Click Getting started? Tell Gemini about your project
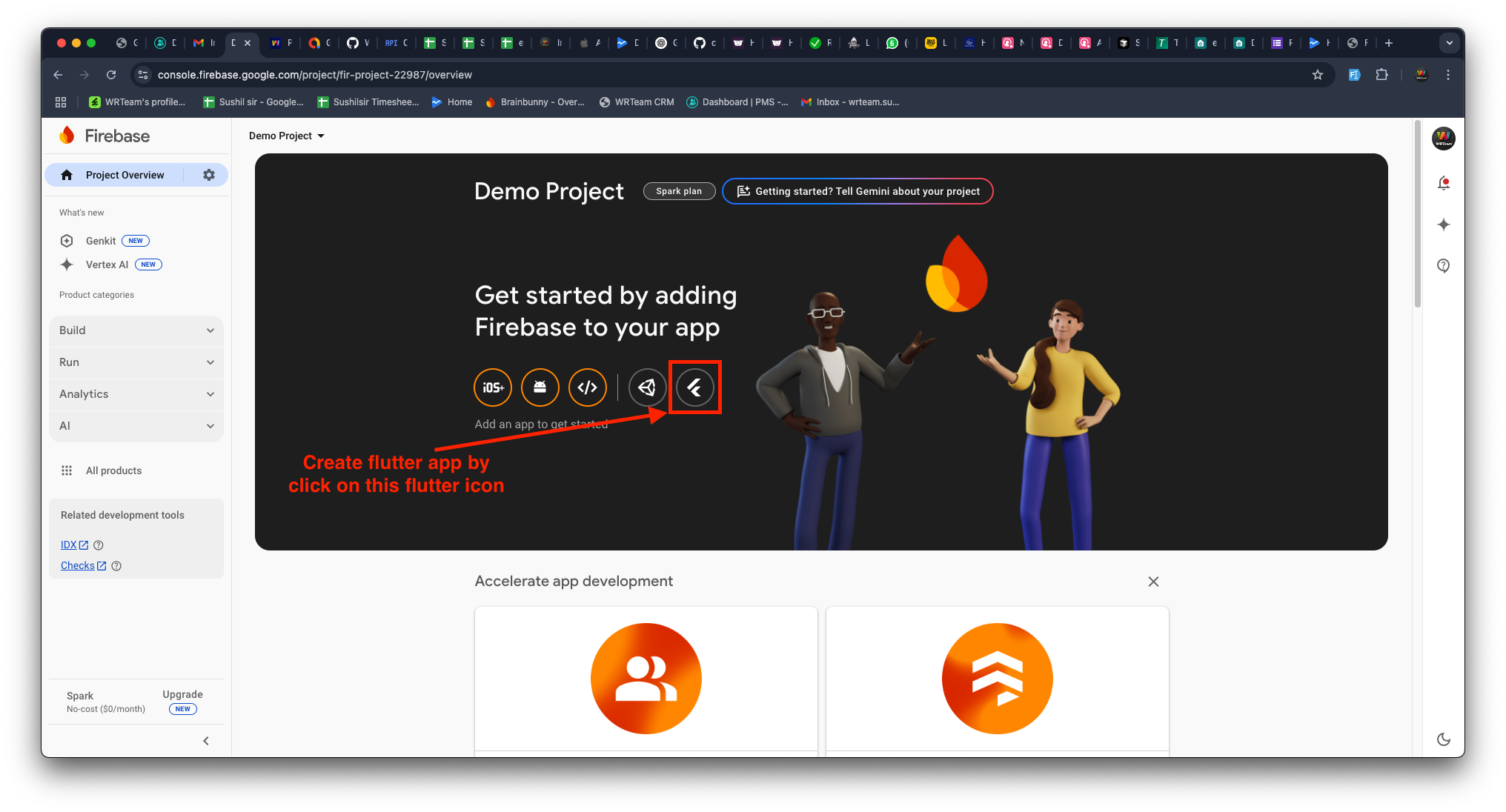The image size is (1506, 812). 858,191
